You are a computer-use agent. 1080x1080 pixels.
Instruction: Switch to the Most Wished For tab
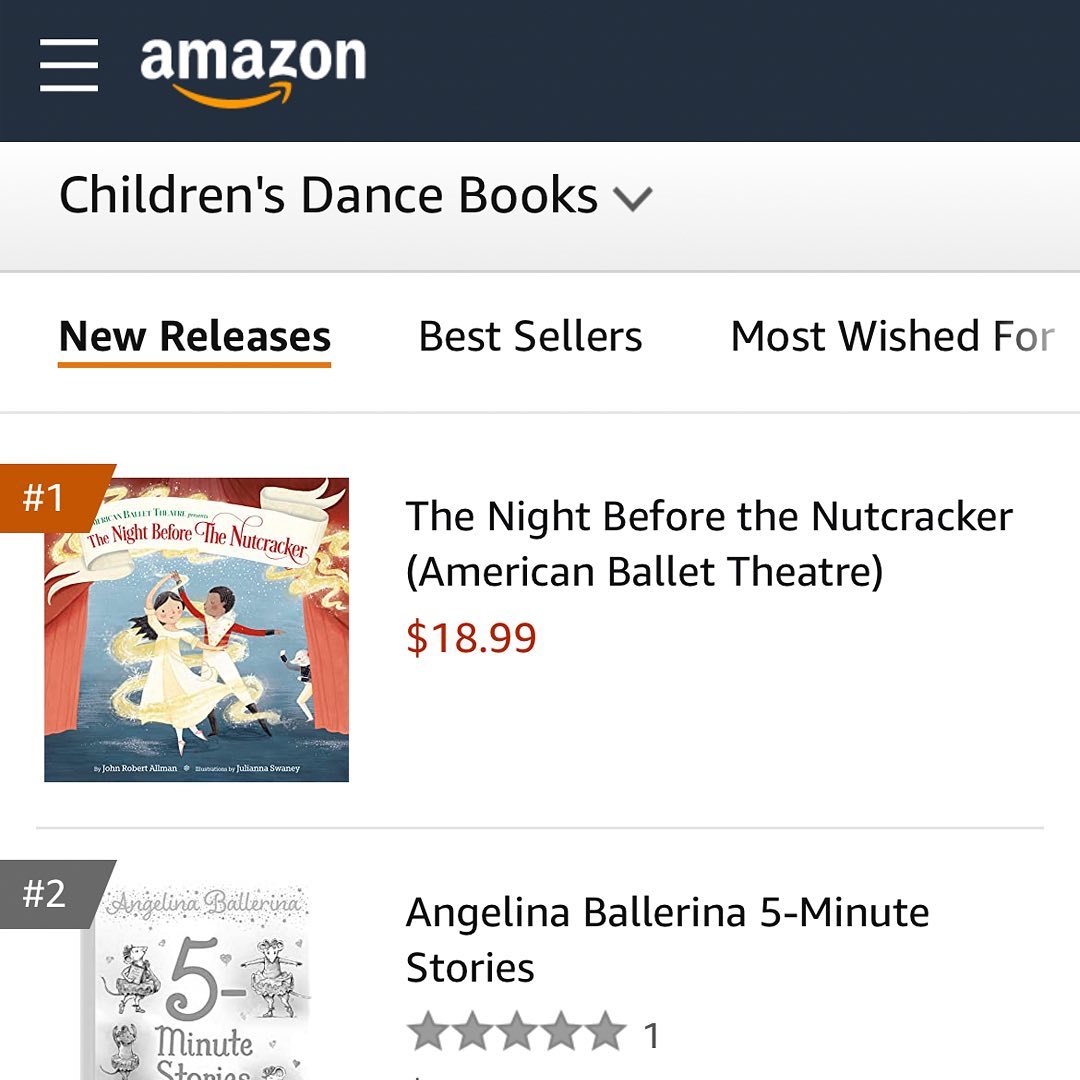point(892,337)
